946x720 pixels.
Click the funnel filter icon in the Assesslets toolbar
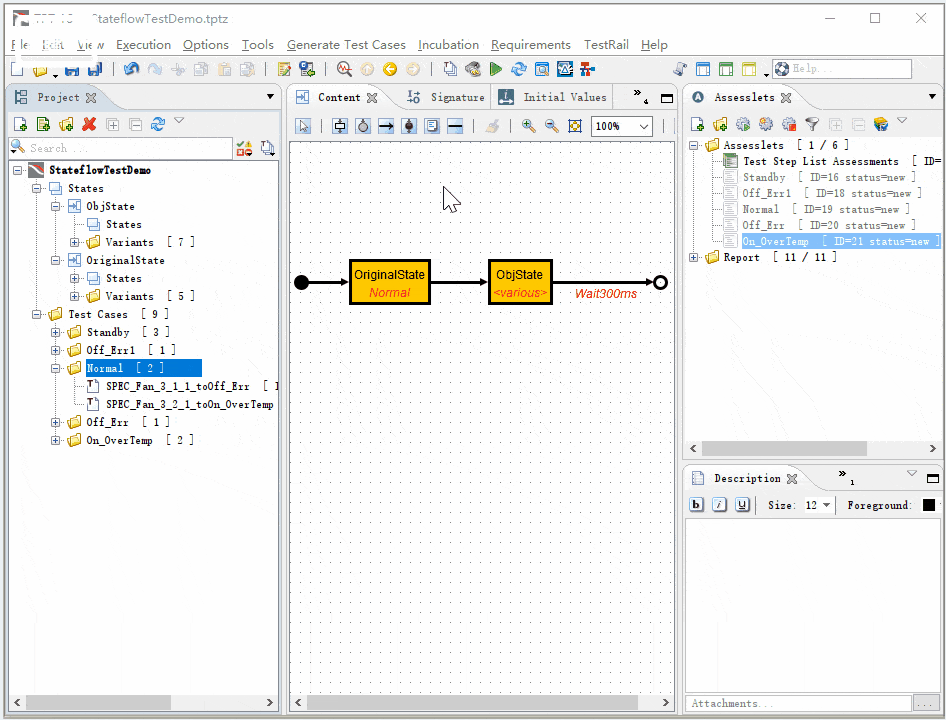(812, 124)
